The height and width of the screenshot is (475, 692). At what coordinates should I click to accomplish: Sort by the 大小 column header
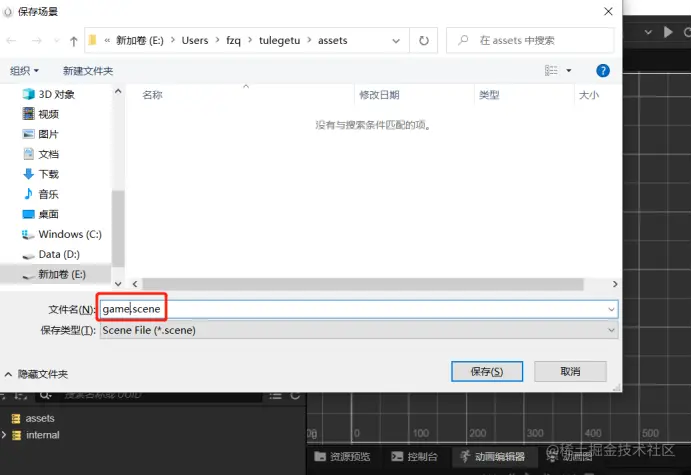pos(589,95)
